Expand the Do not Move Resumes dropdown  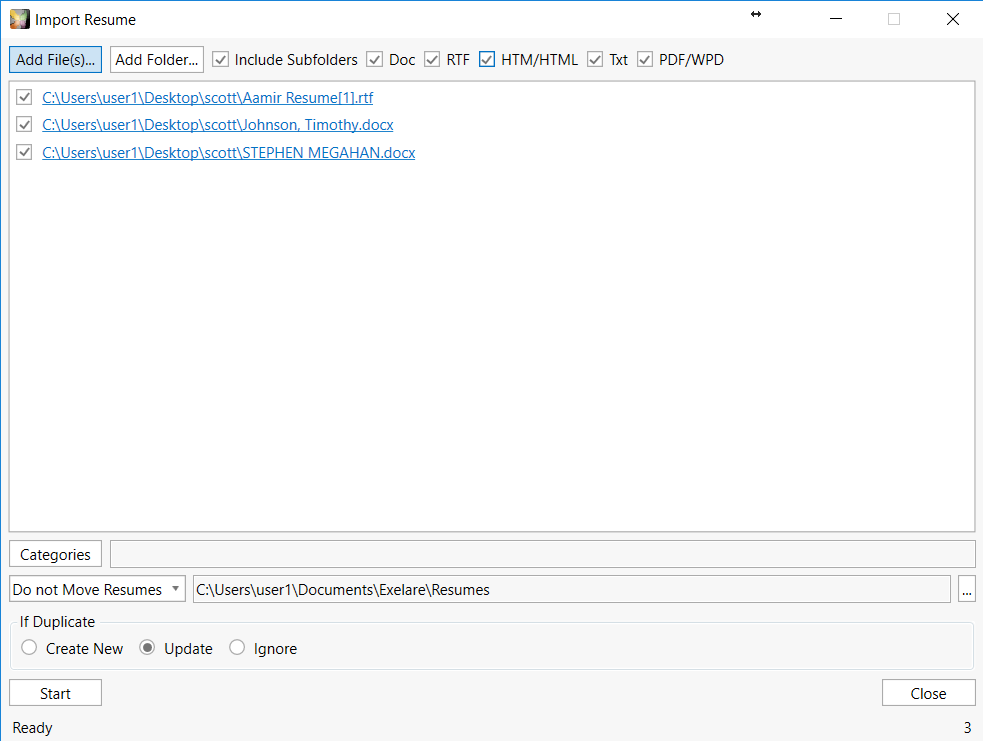(x=97, y=589)
